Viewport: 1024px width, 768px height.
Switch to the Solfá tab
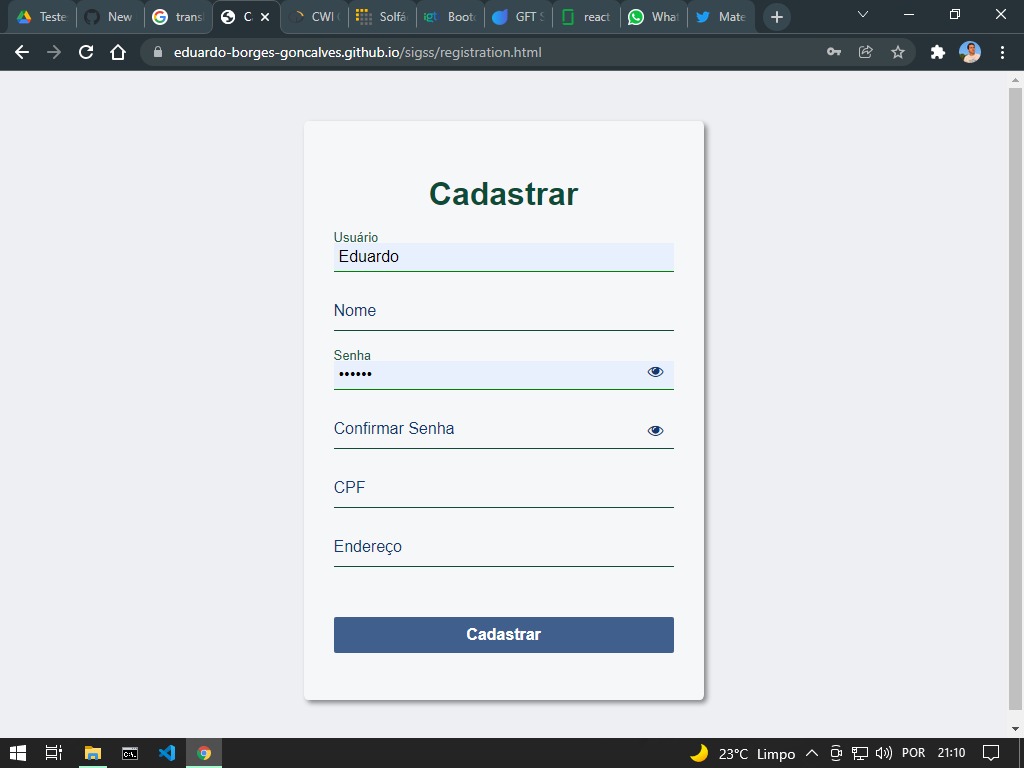pyautogui.click(x=382, y=17)
